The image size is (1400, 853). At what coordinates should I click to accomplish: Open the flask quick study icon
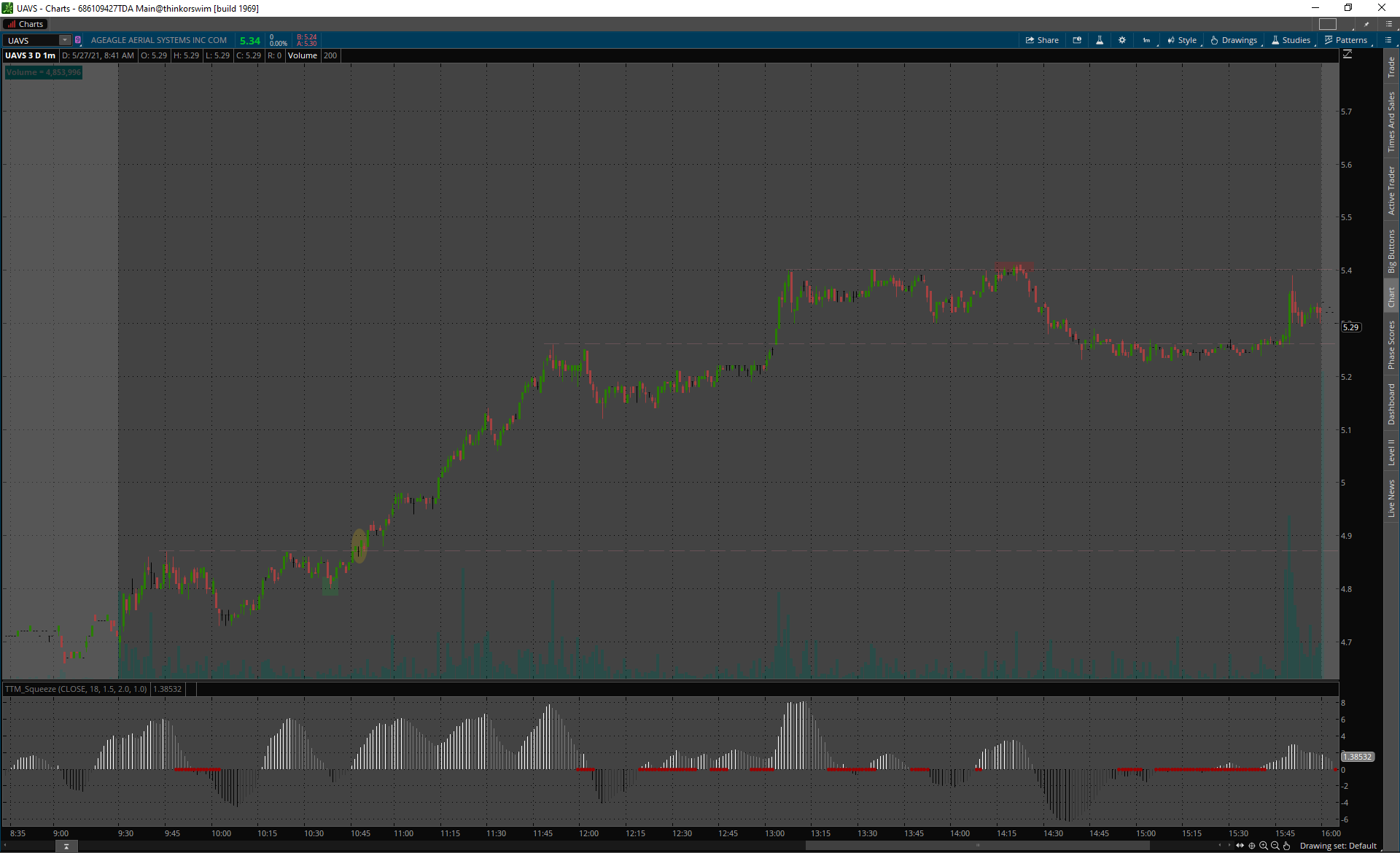click(x=1100, y=40)
